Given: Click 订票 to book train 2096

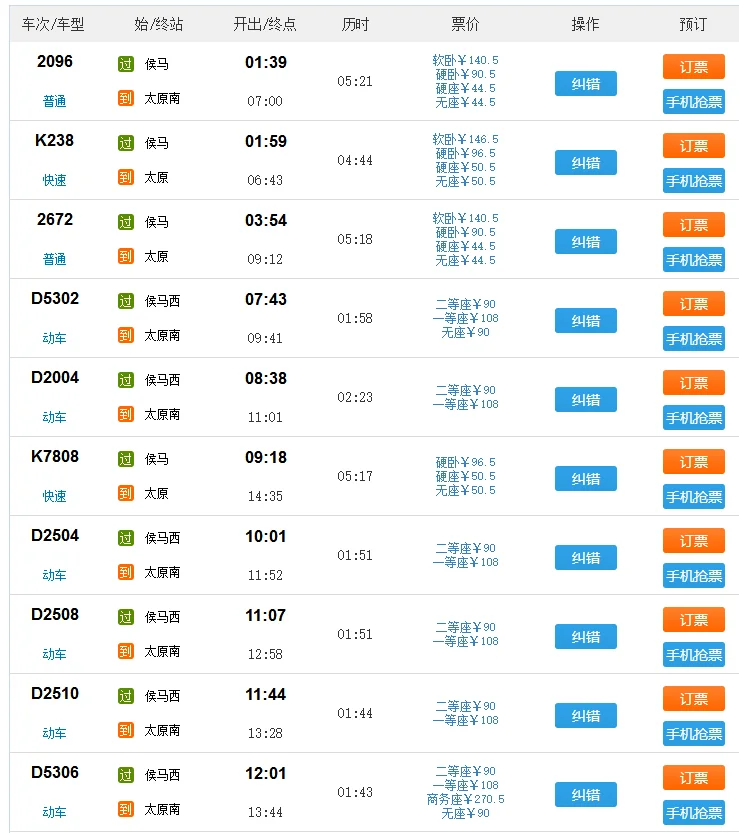Looking at the screenshot, I should click(694, 65).
